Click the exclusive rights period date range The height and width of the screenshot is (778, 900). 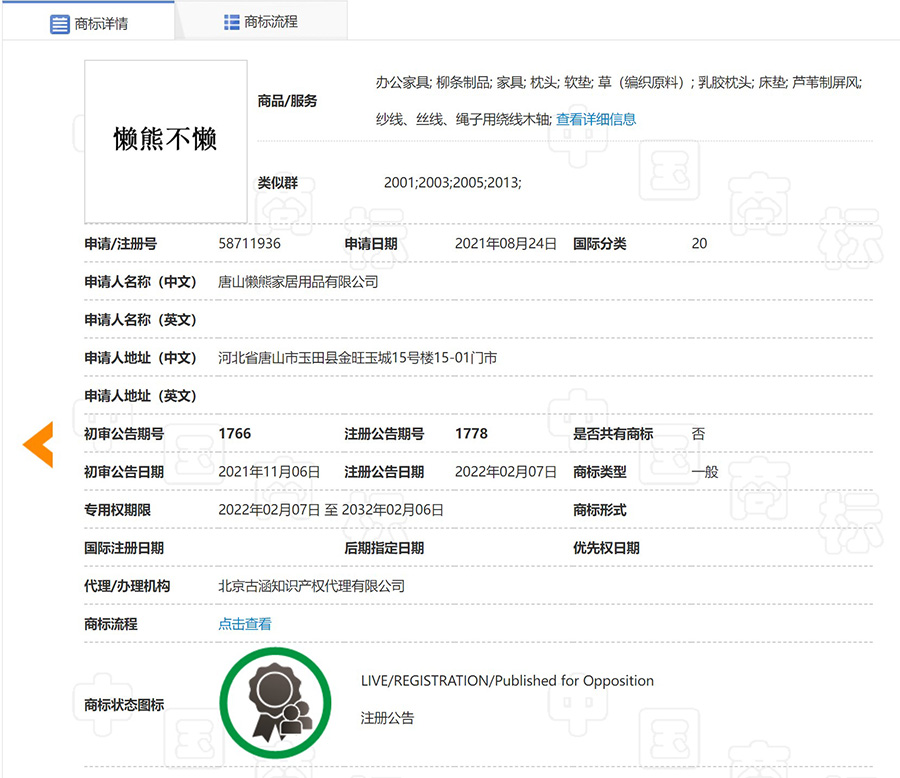point(331,510)
